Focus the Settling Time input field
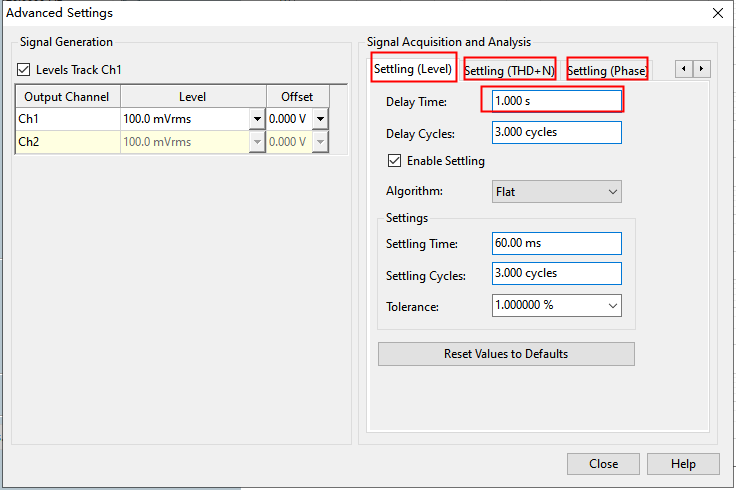Screen dimensions: 736x490 click(557, 243)
